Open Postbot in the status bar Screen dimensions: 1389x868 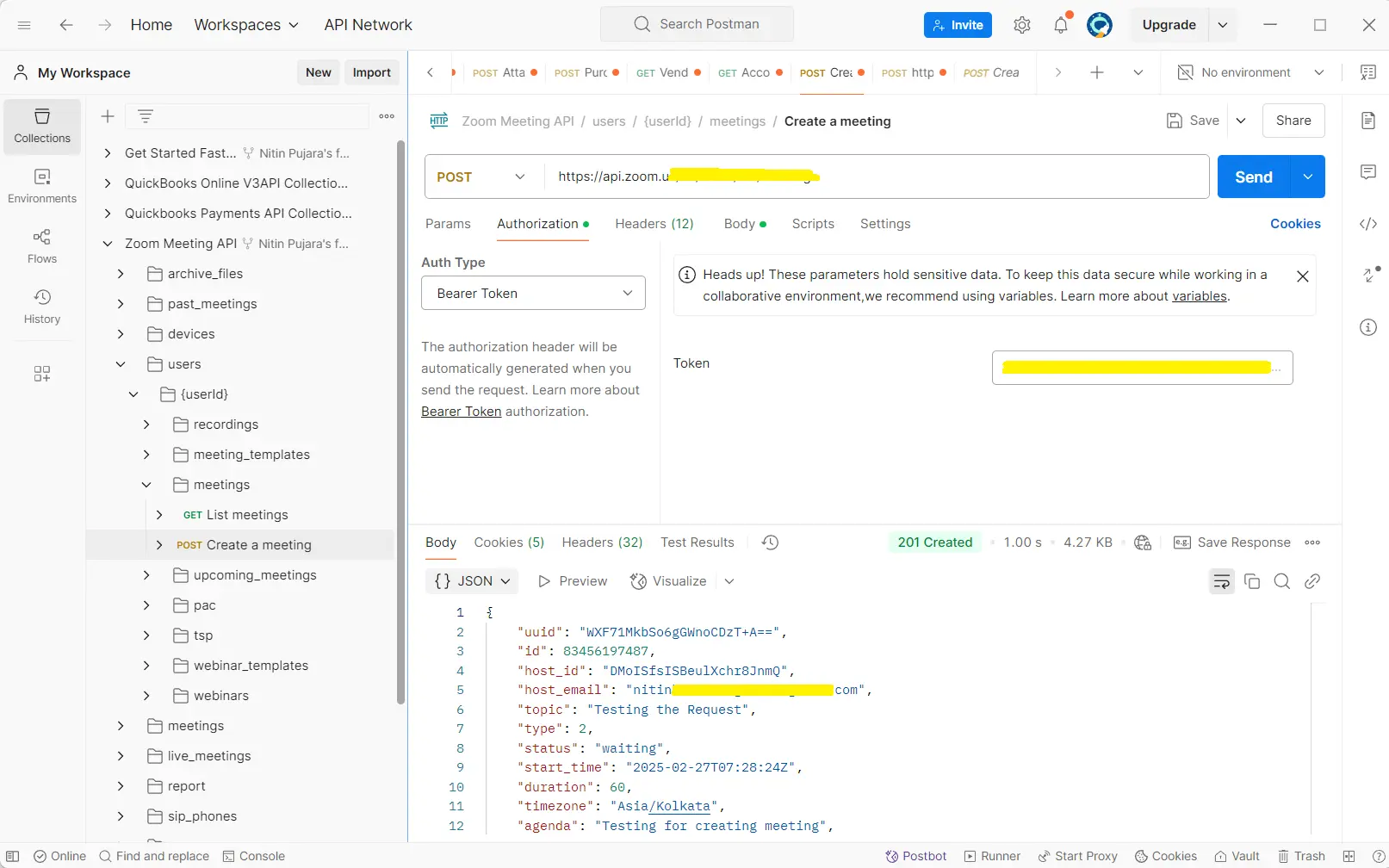tap(916, 856)
